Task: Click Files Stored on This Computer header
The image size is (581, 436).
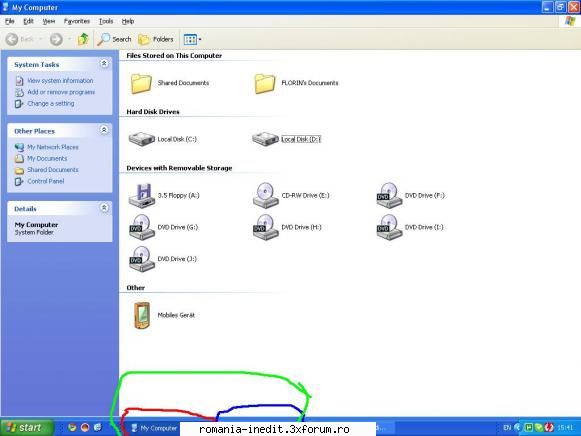Action: 174,56
